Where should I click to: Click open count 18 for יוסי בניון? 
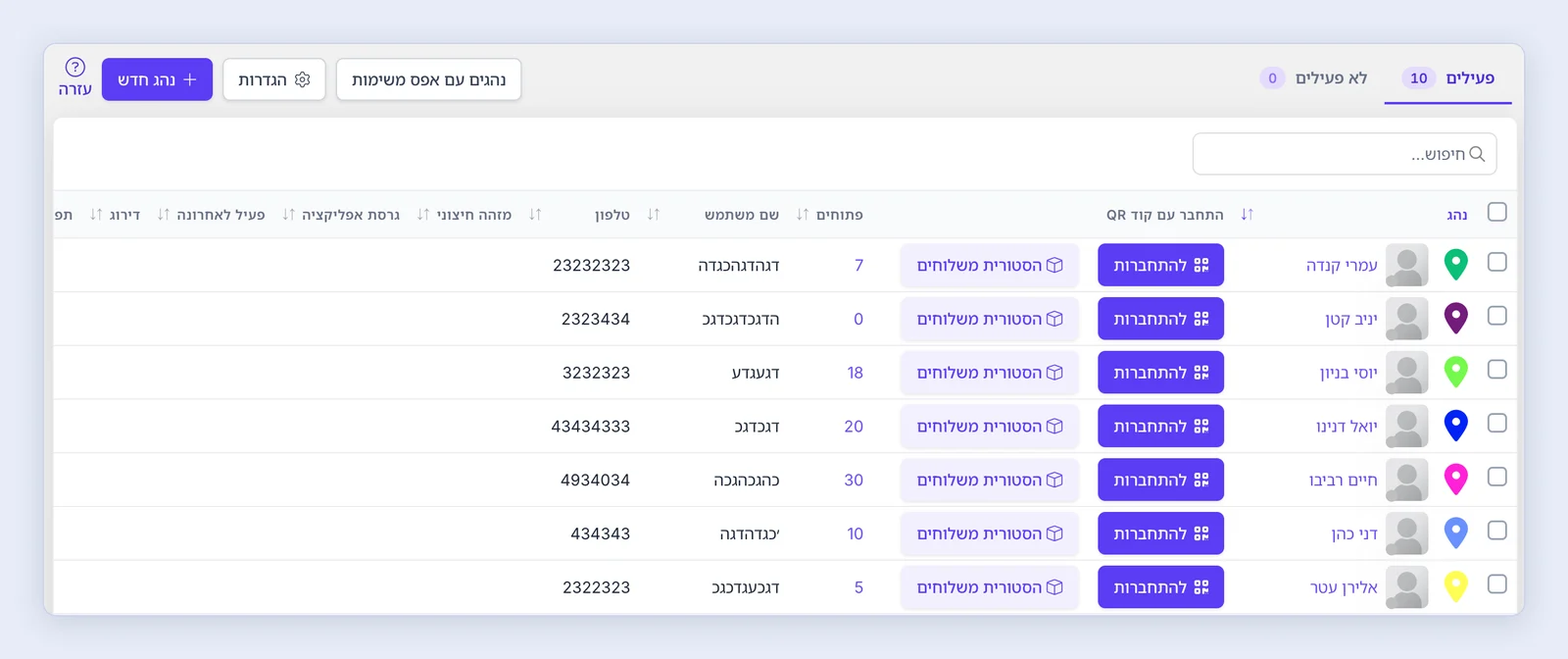[856, 373]
